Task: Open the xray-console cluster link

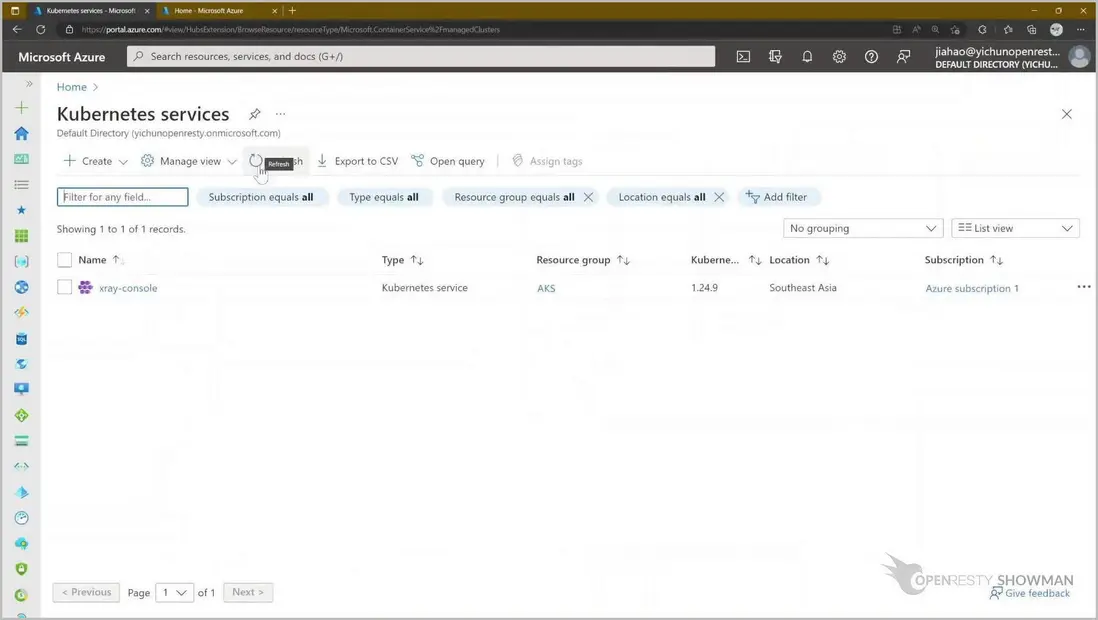Action: [x=128, y=288]
